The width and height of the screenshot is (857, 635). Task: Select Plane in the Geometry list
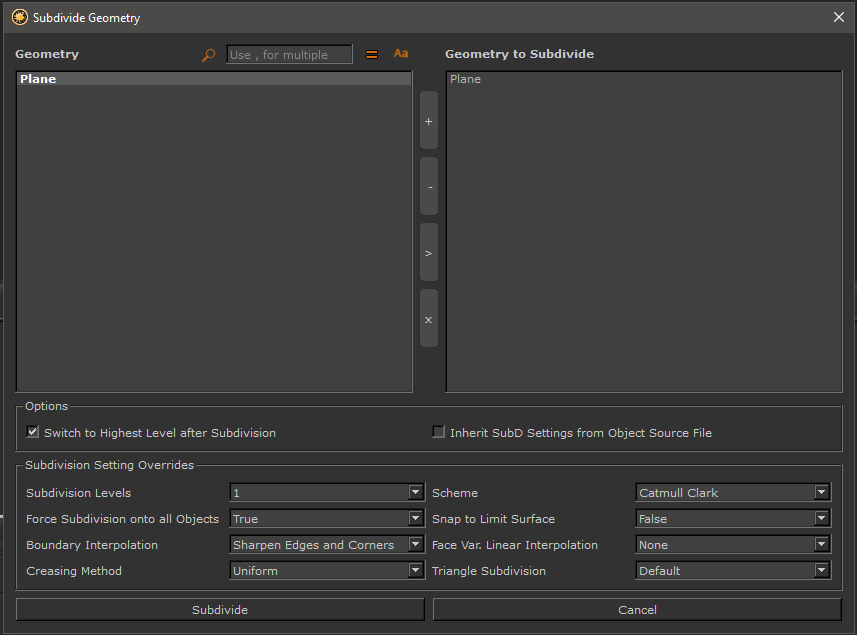[38, 79]
